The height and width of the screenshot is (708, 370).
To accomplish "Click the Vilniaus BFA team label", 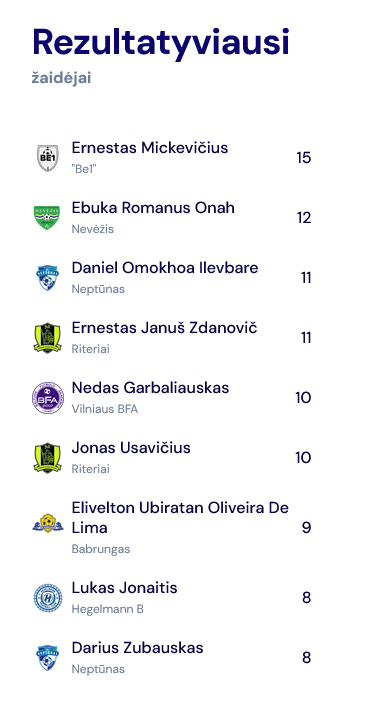I will [x=105, y=409].
